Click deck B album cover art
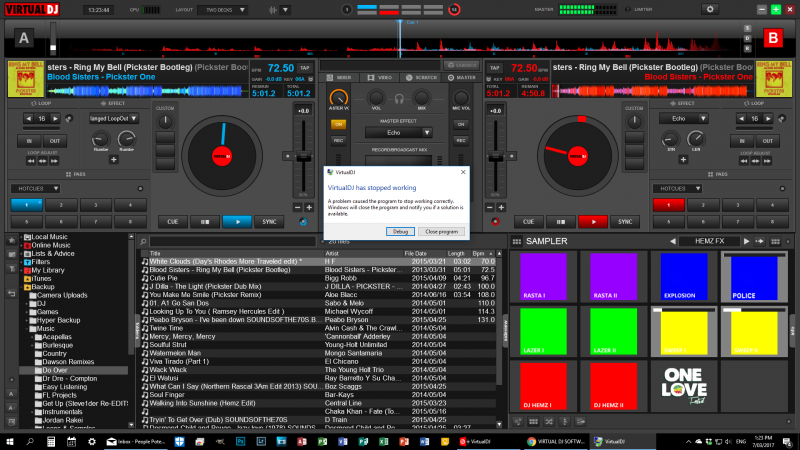 pyautogui.click(x=773, y=79)
